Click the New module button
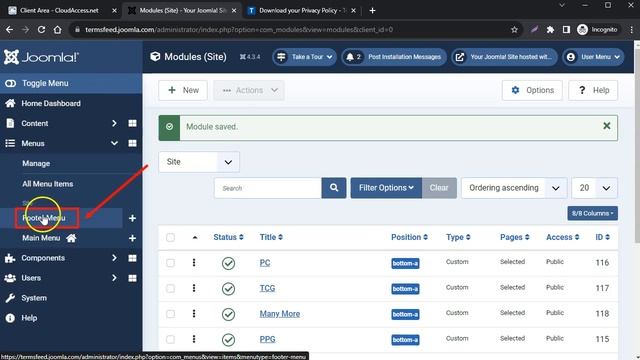This screenshot has height=360, width=640. (x=183, y=90)
